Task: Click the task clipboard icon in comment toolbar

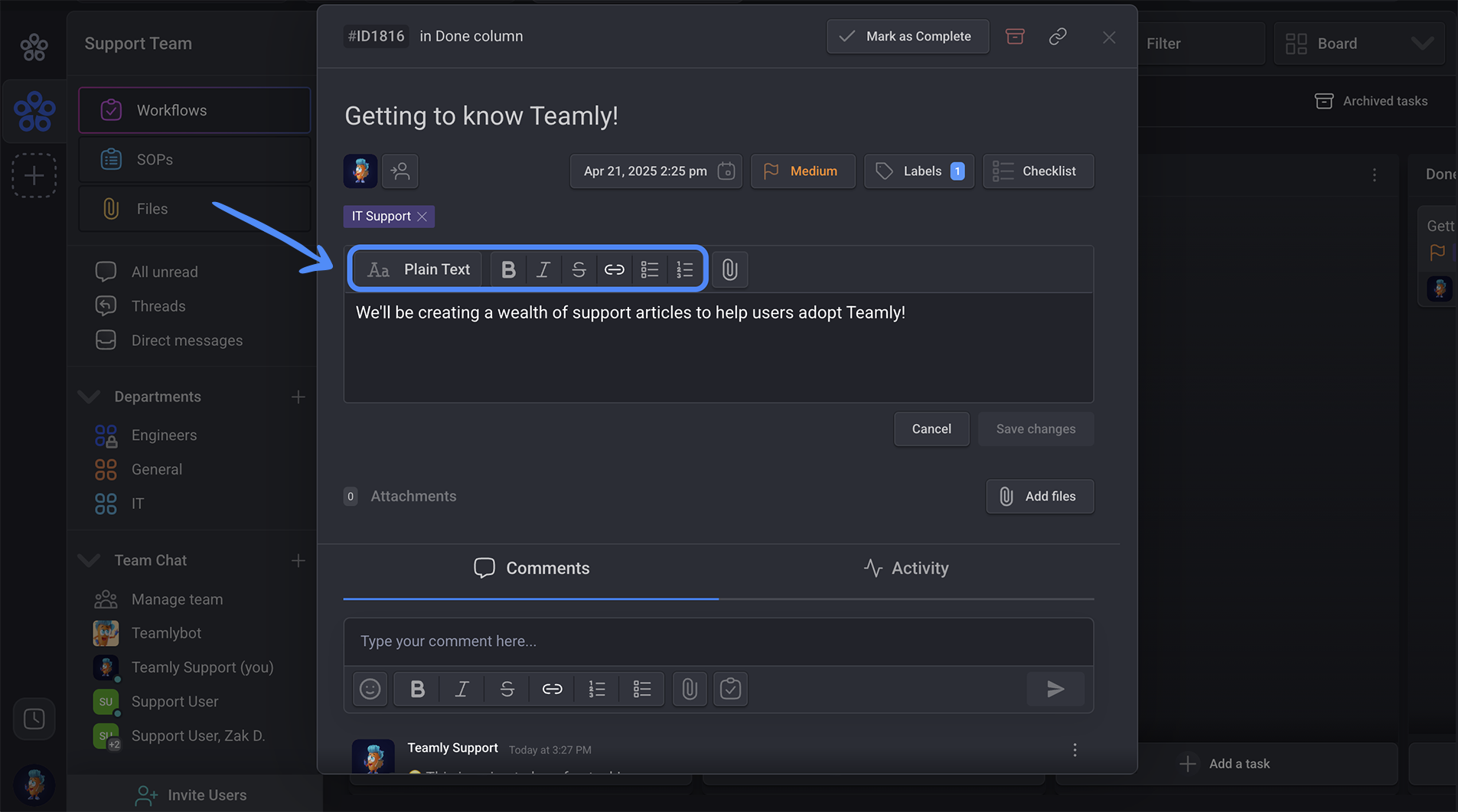Action: coord(730,689)
